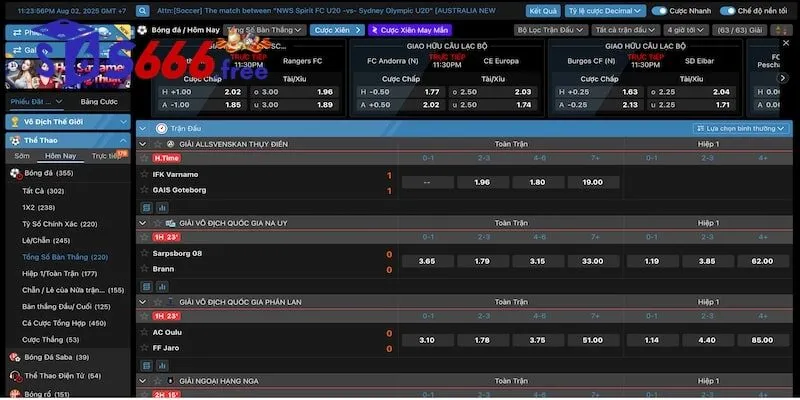This screenshot has height=400, width=800.
Task: Toggle the Cược Nhanh switch
Action: [659, 10]
